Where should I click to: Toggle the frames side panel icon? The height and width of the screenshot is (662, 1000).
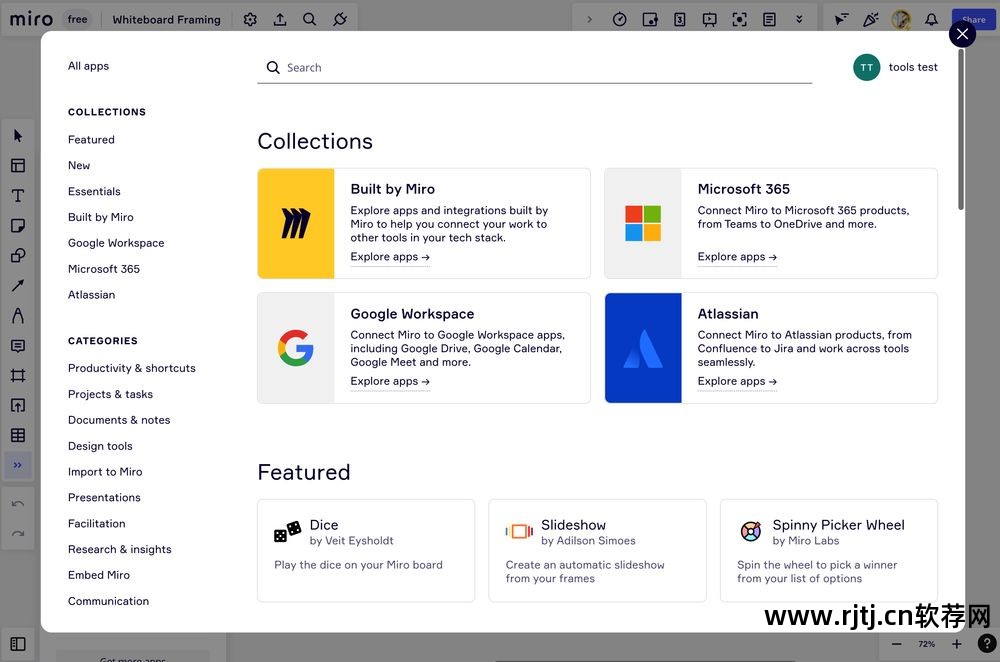point(18,644)
